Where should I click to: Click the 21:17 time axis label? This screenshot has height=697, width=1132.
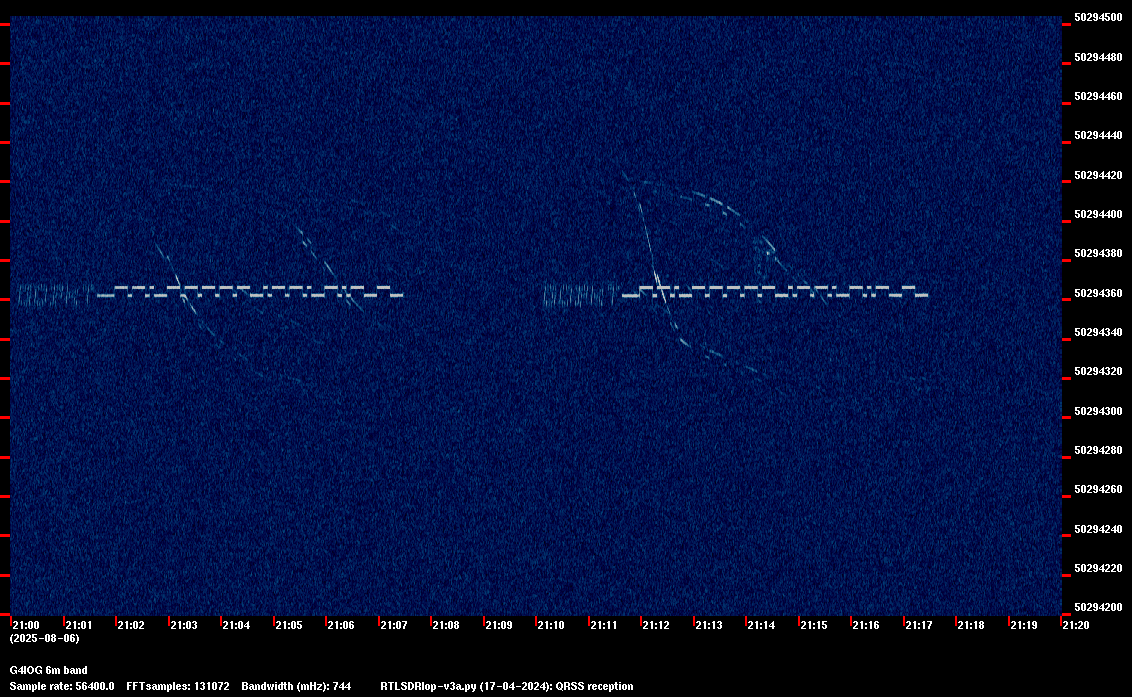(x=918, y=625)
